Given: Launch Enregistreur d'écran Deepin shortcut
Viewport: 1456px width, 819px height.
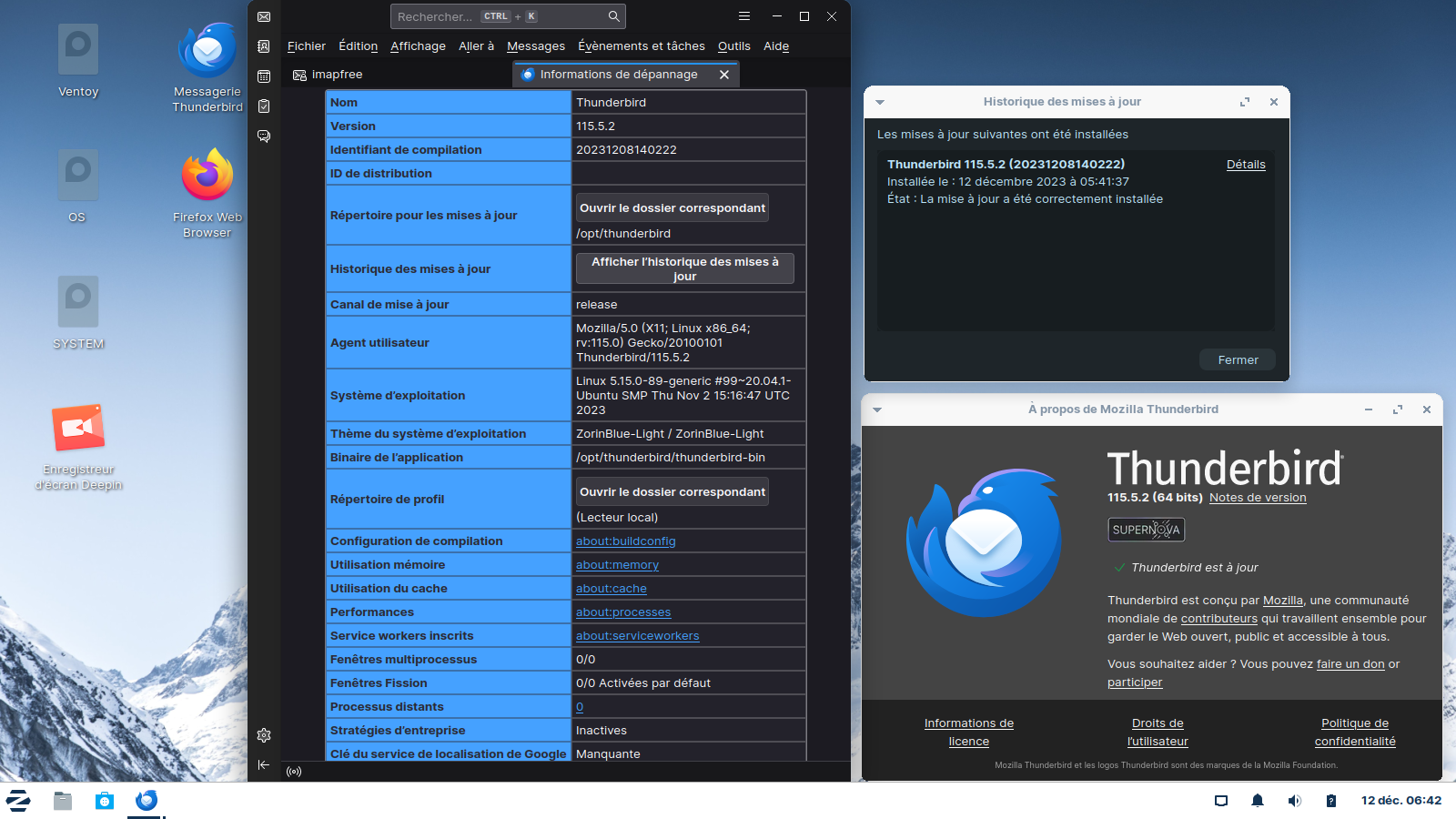Looking at the screenshot, I should point(78,447).
